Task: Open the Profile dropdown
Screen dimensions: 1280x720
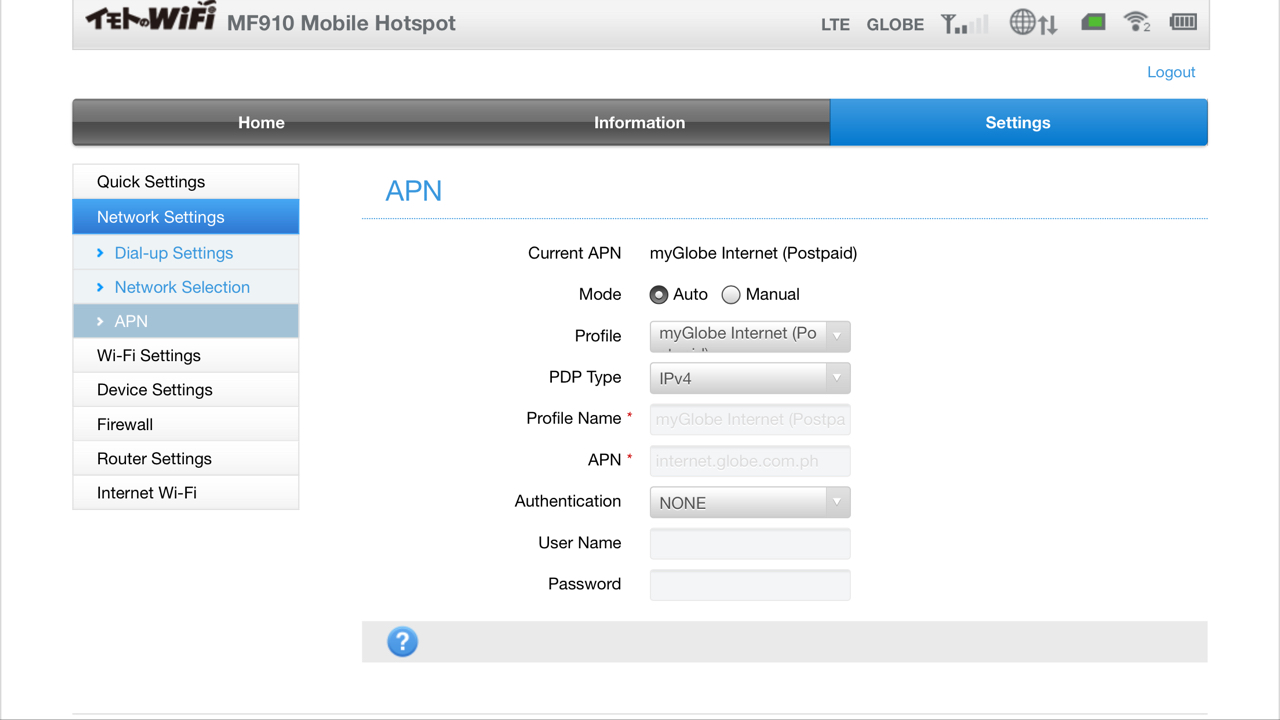Action: 750,336
